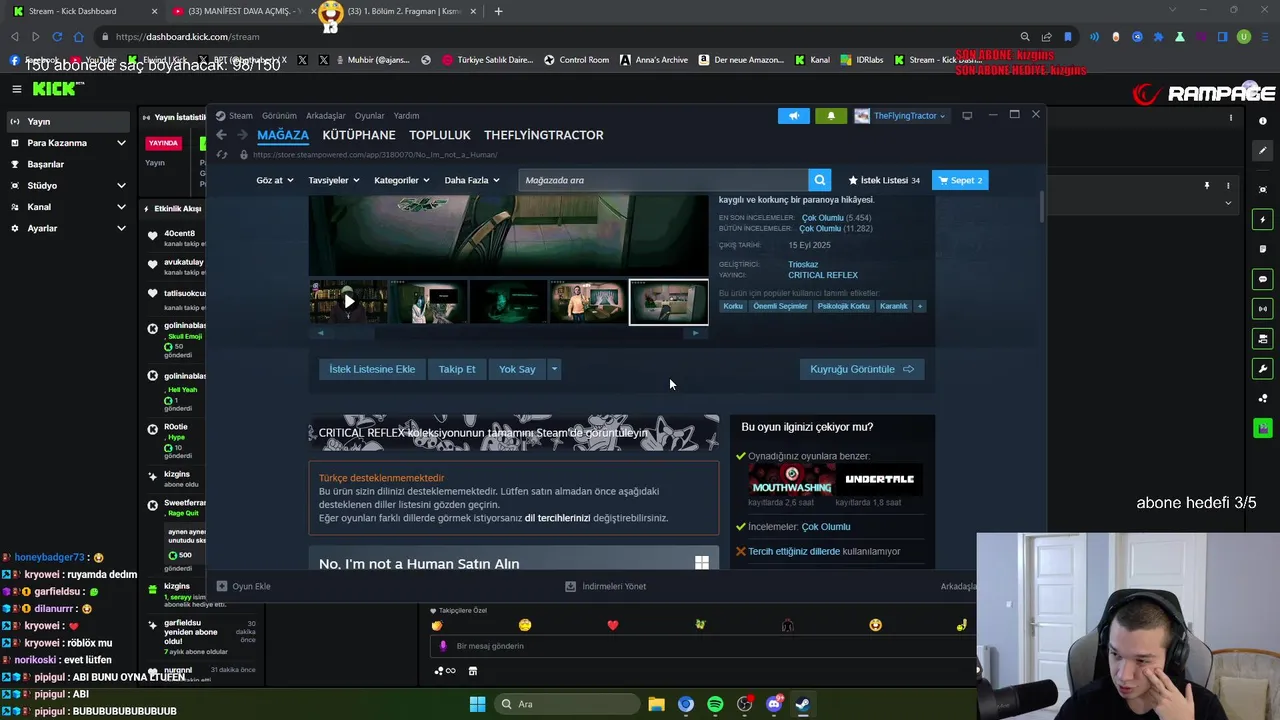Open the Yardım menu in Steam
1280x720 pixels.
click(406, 116)
